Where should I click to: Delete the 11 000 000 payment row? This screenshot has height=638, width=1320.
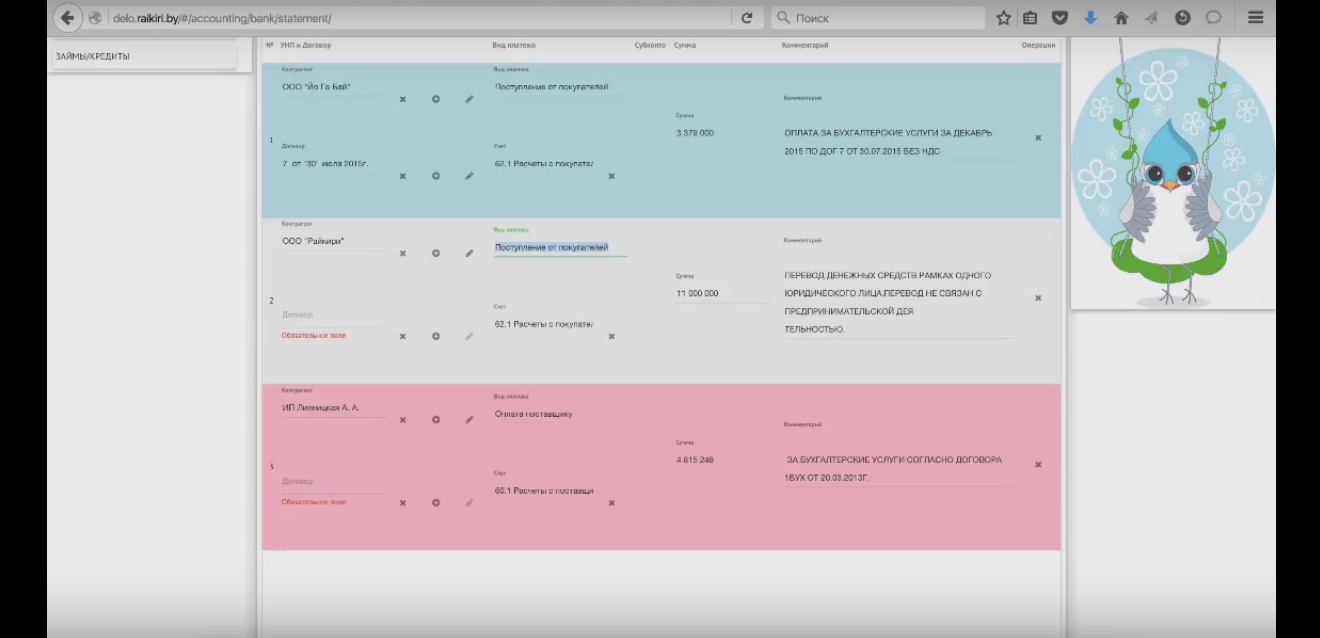(x=1038, y=298)
